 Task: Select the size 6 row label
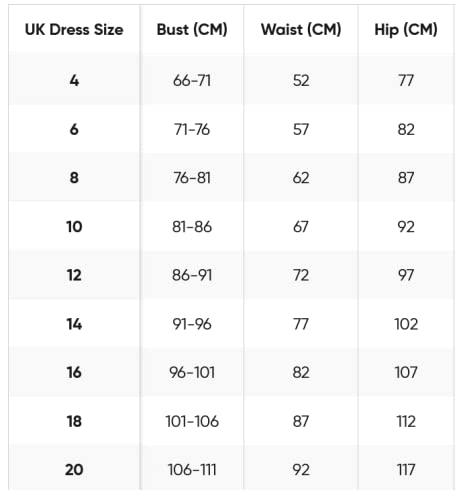click(x=74, y=129)
